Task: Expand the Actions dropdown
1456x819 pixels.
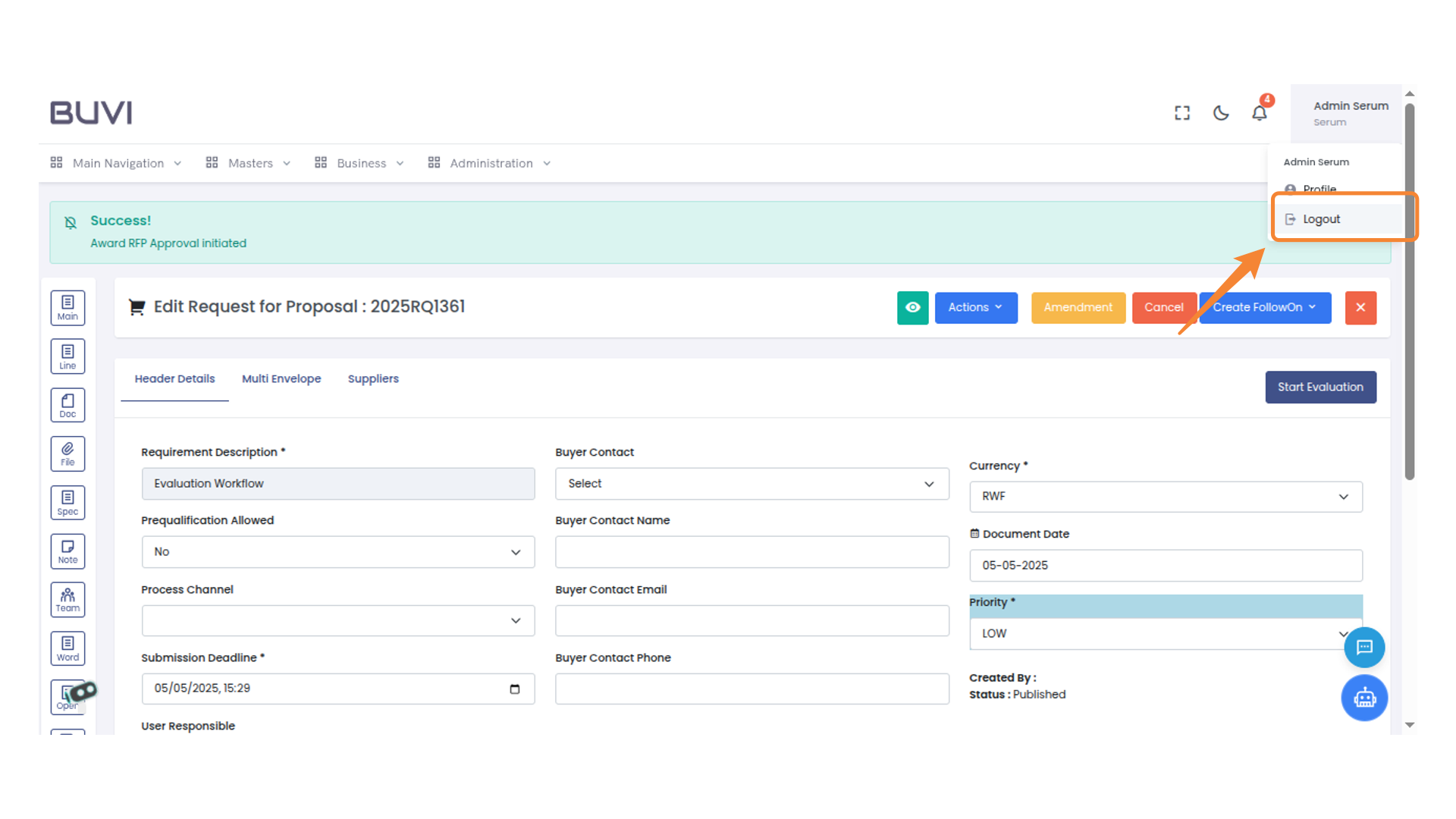Action: coord(975,307)
